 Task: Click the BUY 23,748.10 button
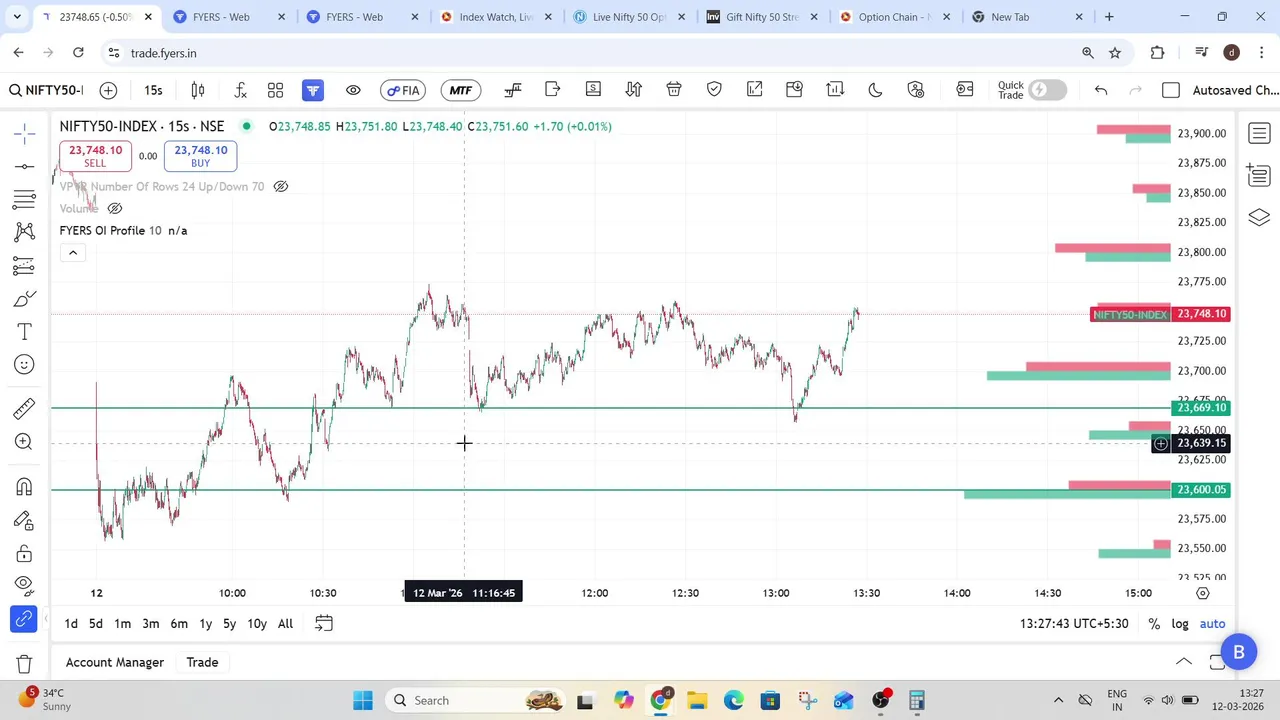(x=200, y=156)
